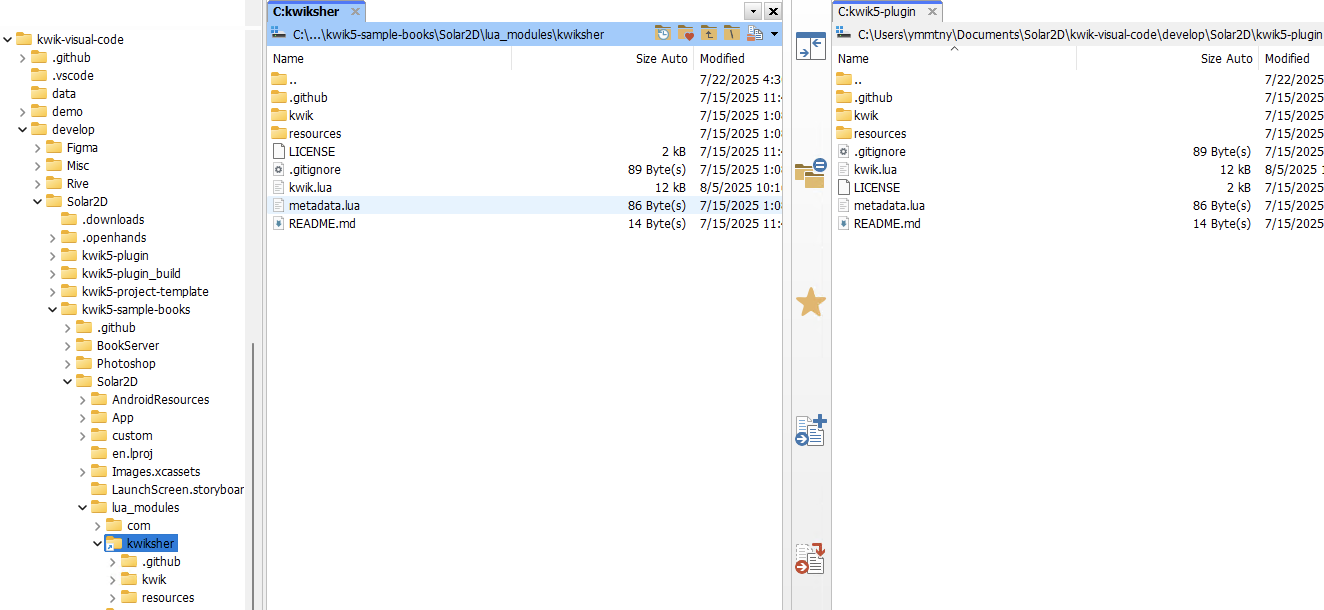The width and height of the screenshot is (1324, 610).
Task: Open the favorite folders icon with the heart
Action: [x=686, y=34]
